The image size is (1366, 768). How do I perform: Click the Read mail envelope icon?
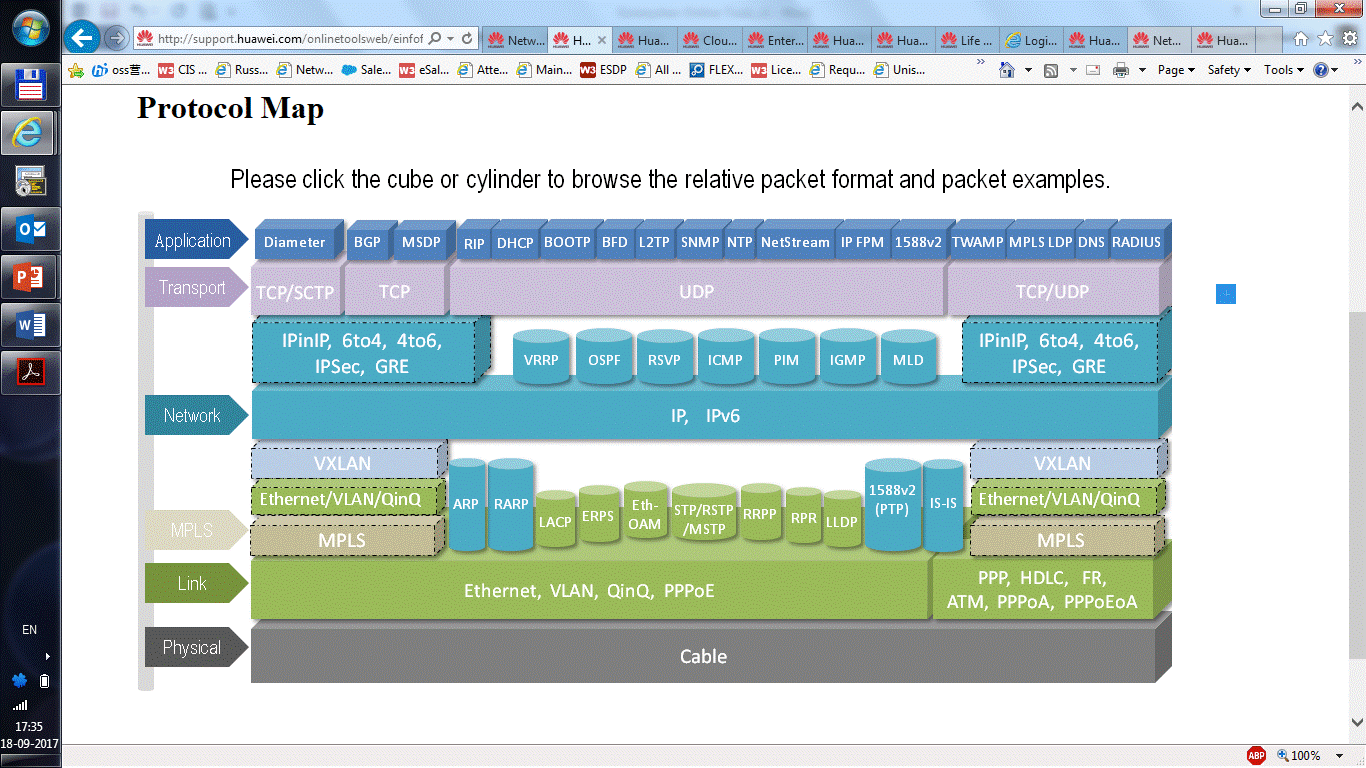1093,70
